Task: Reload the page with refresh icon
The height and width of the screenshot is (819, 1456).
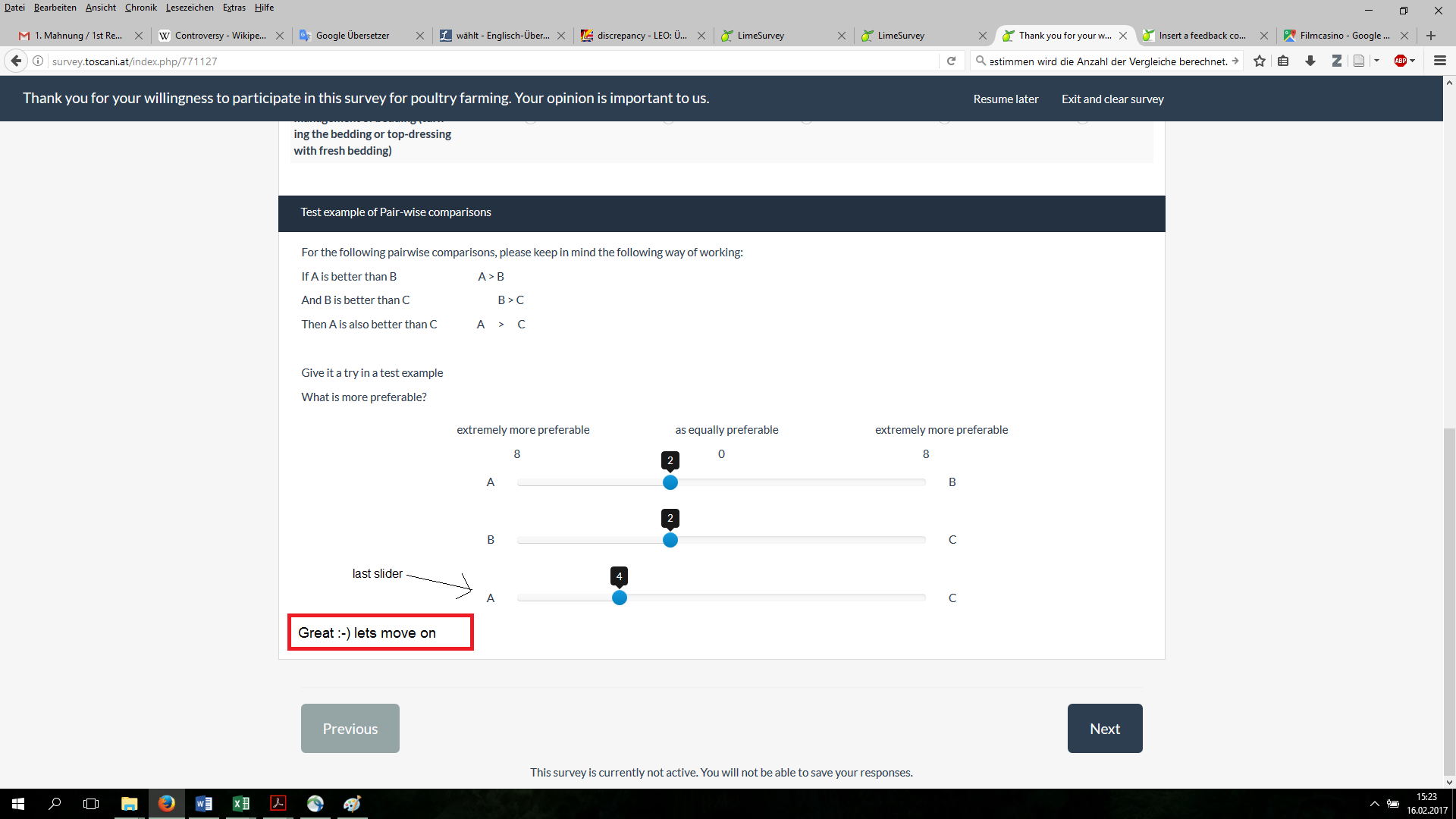Action: pos(951,61)
